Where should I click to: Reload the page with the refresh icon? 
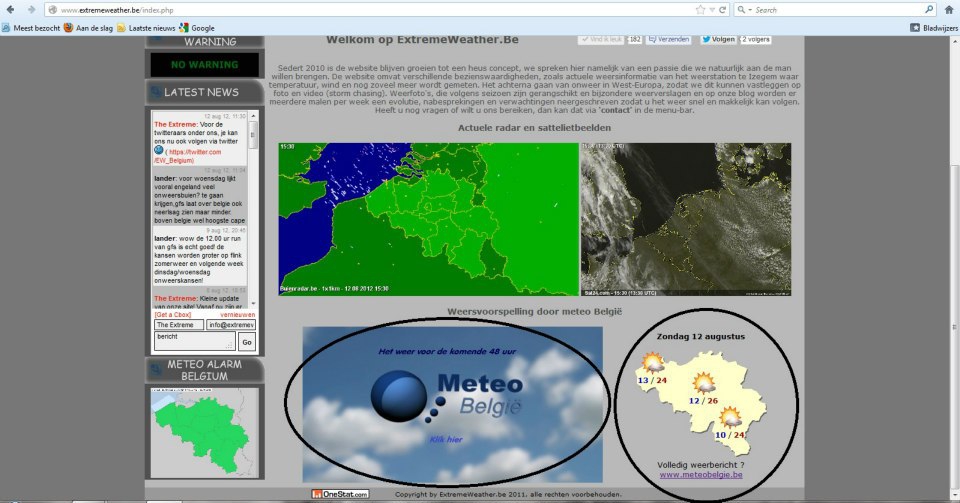coord(722,10)
